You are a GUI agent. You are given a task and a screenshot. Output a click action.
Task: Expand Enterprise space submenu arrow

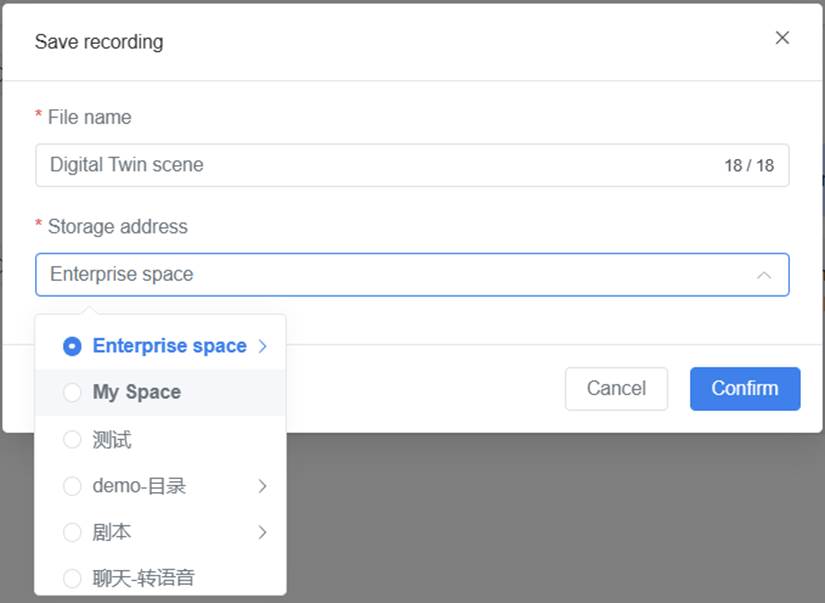263,346
